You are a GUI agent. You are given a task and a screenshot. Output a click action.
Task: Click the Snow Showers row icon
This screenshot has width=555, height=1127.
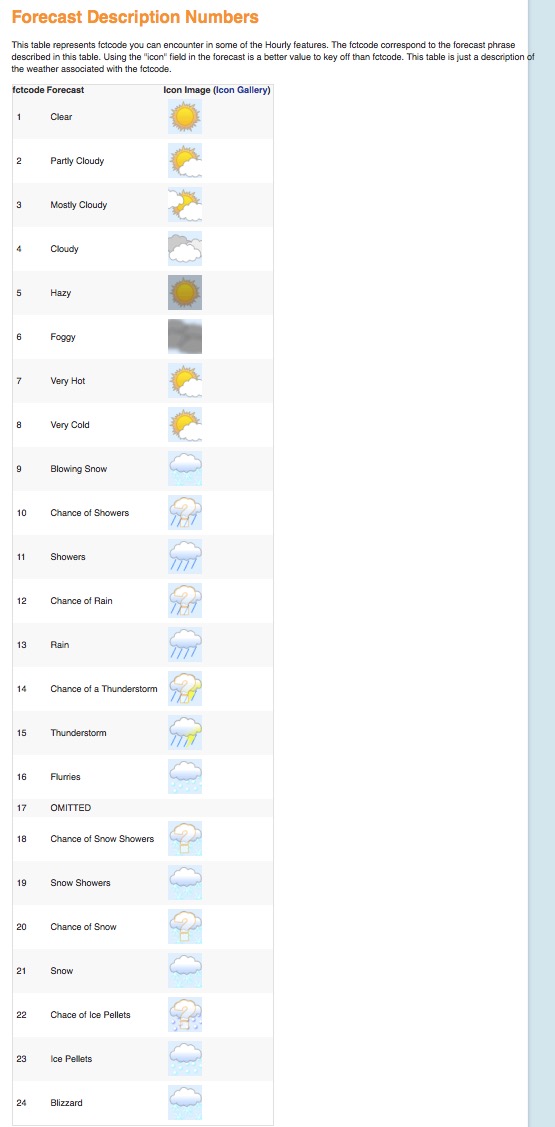pos(185,883)
